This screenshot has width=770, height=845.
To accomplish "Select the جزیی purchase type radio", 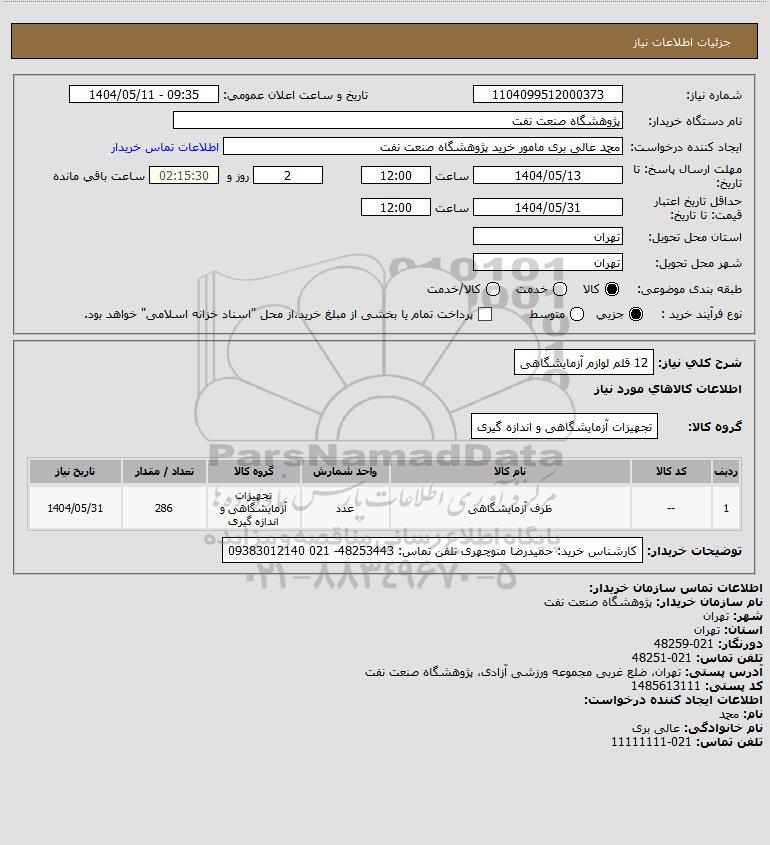I will 636,314.
